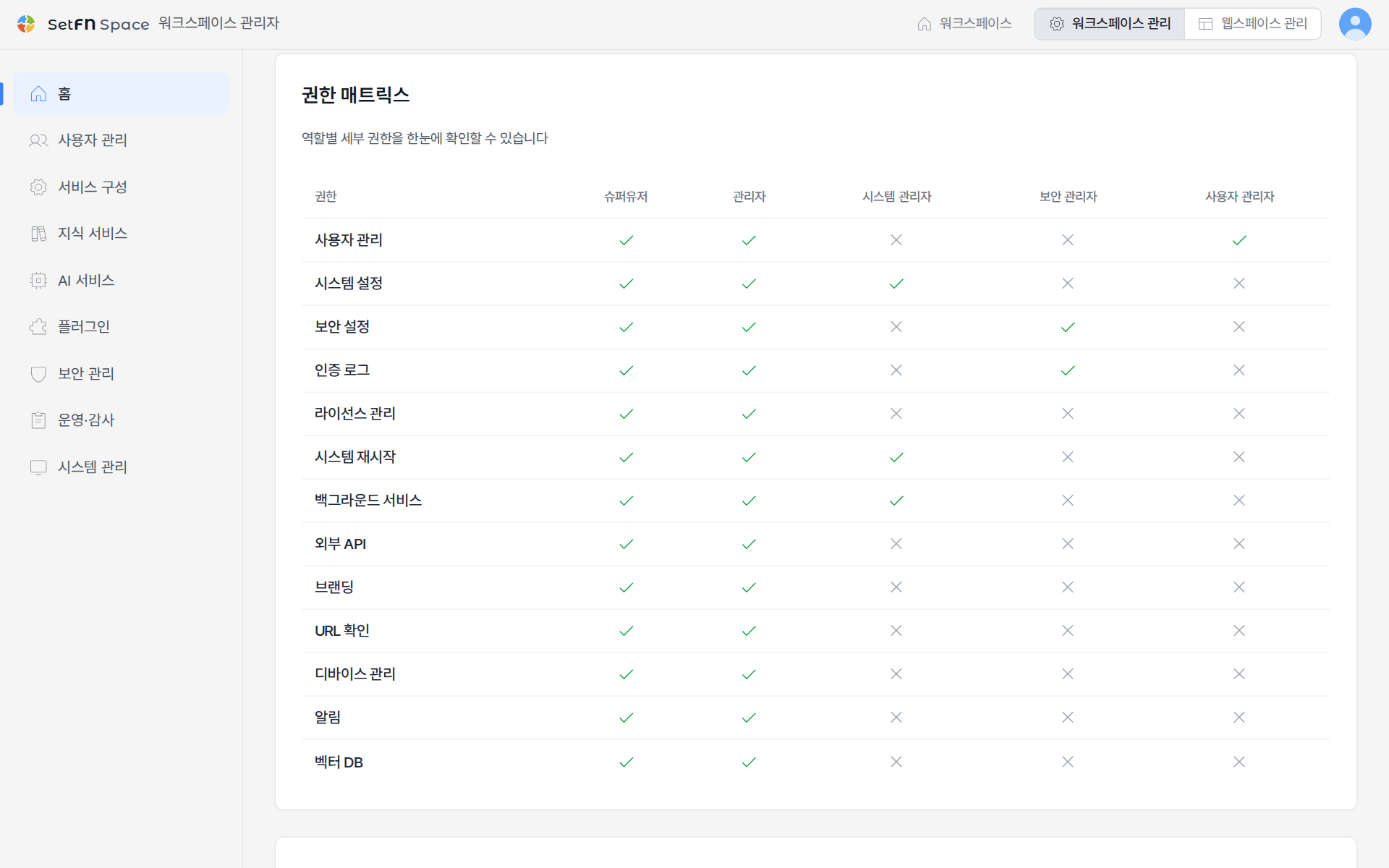The width and height of the screenshot is (1389, 868).
Task: Select 시스템 관리 sidebar label
Action: (x=93, y=467)
